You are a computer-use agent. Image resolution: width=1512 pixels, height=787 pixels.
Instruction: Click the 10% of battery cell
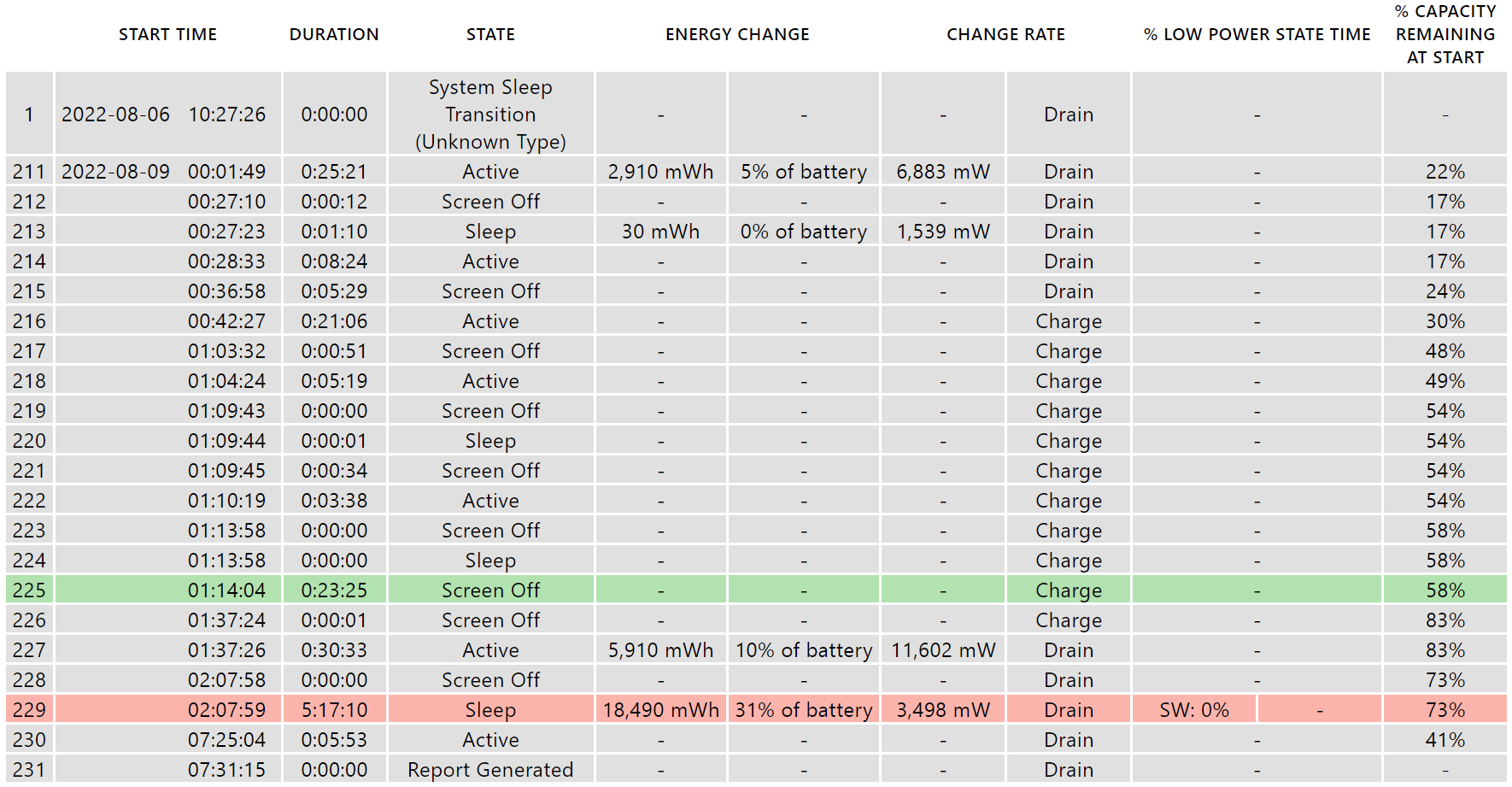tap(803, 649)
